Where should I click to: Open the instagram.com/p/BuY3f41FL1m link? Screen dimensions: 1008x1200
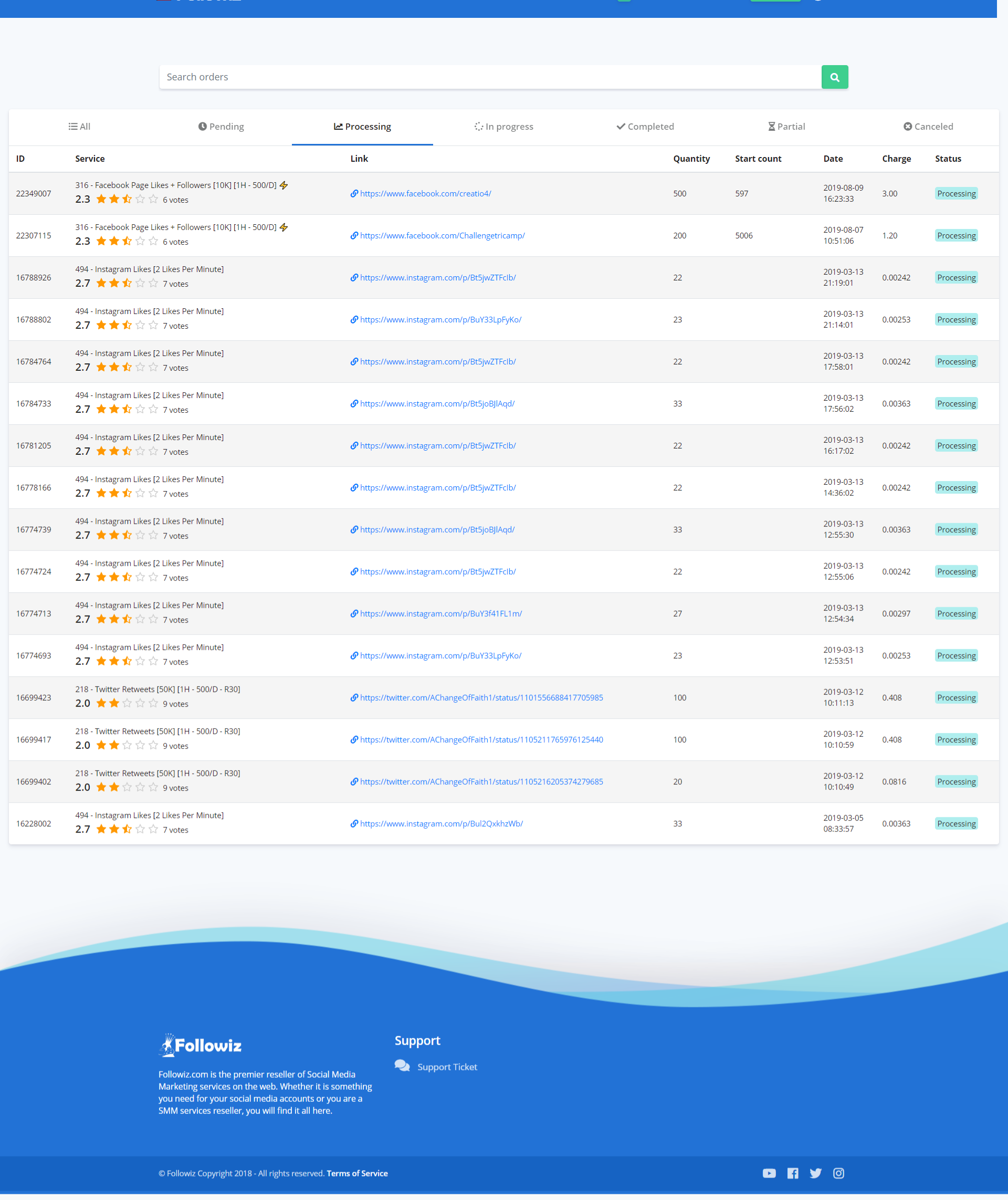(440, 614)
